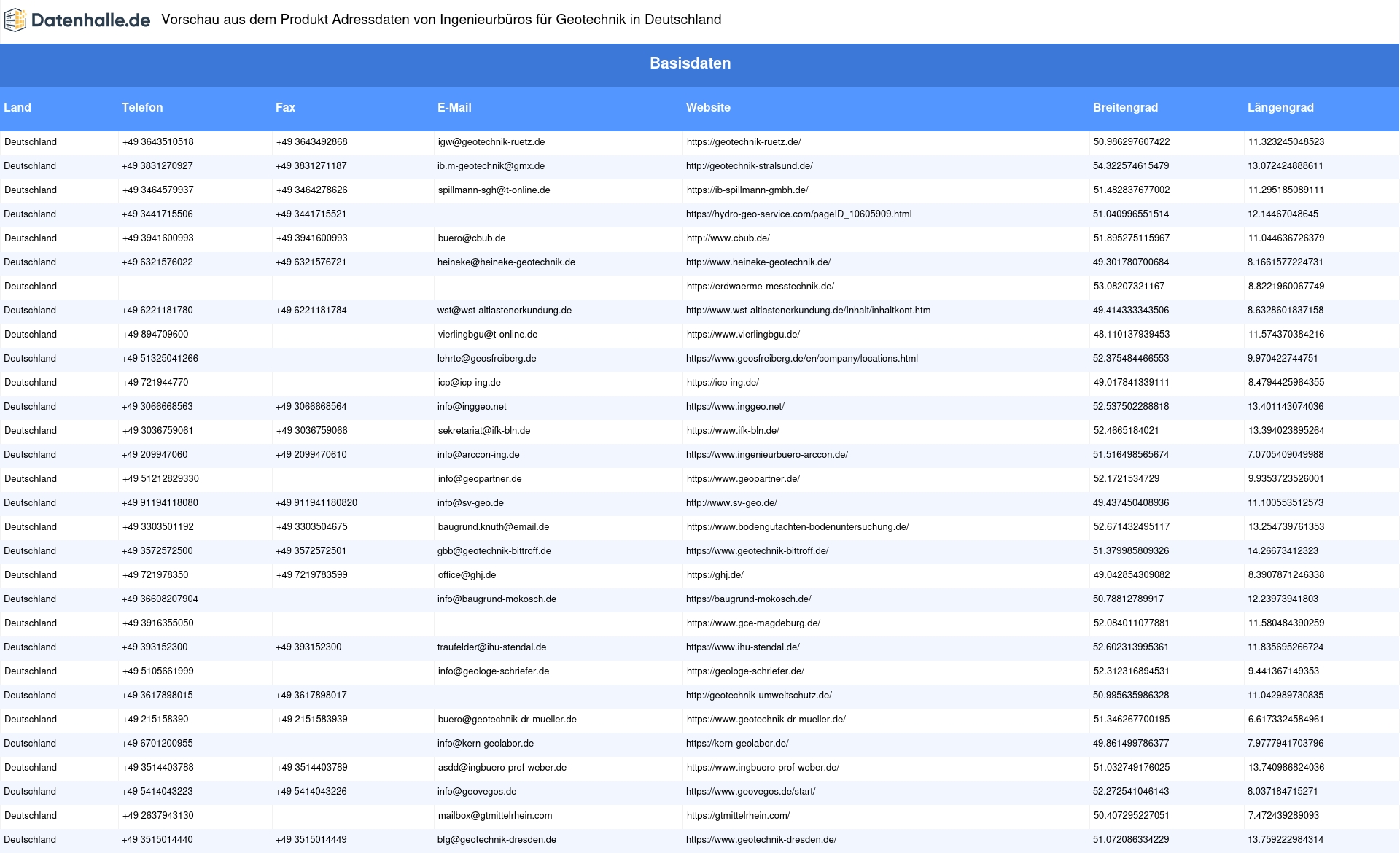
Task: Open the https://geologe-schriefer.de/ link
Action: 745,671
